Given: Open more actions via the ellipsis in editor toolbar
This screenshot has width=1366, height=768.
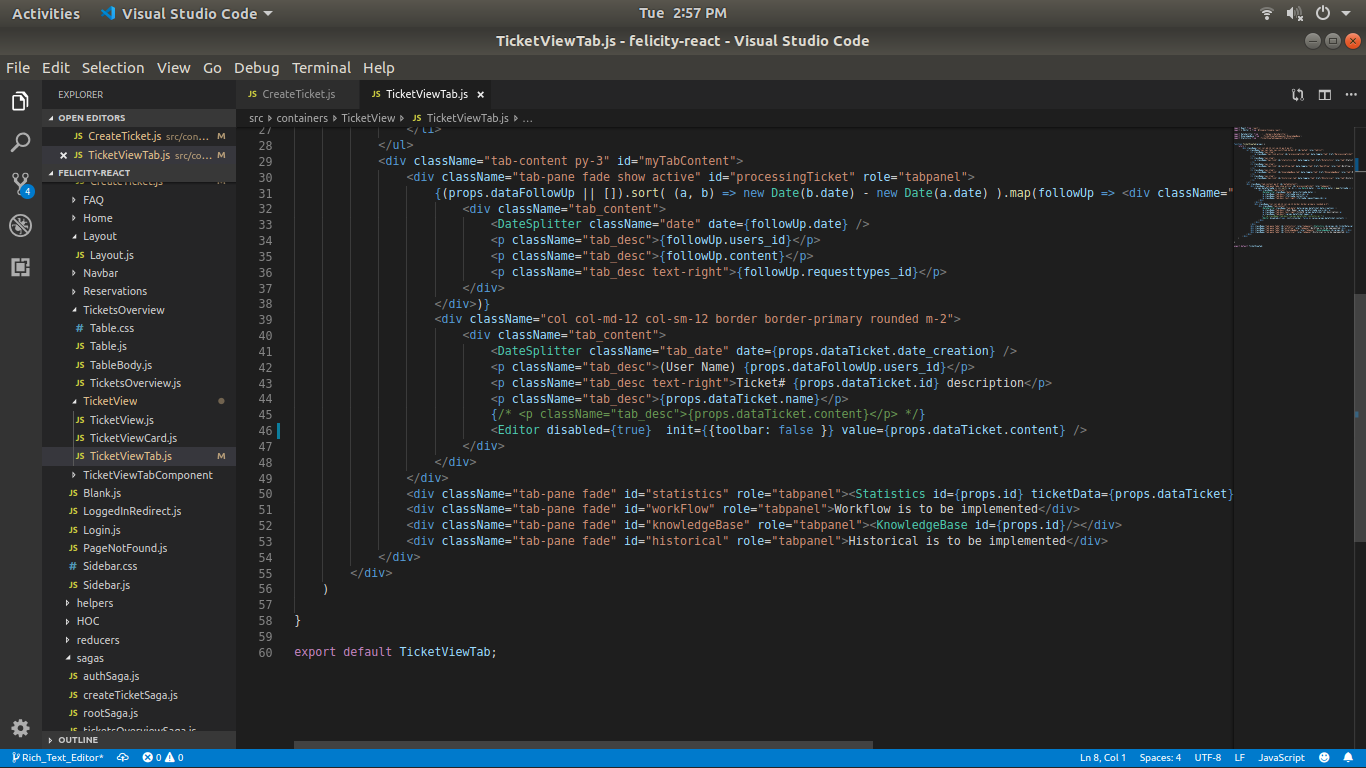Looking at the screenshot, I should pos(1351,95).
